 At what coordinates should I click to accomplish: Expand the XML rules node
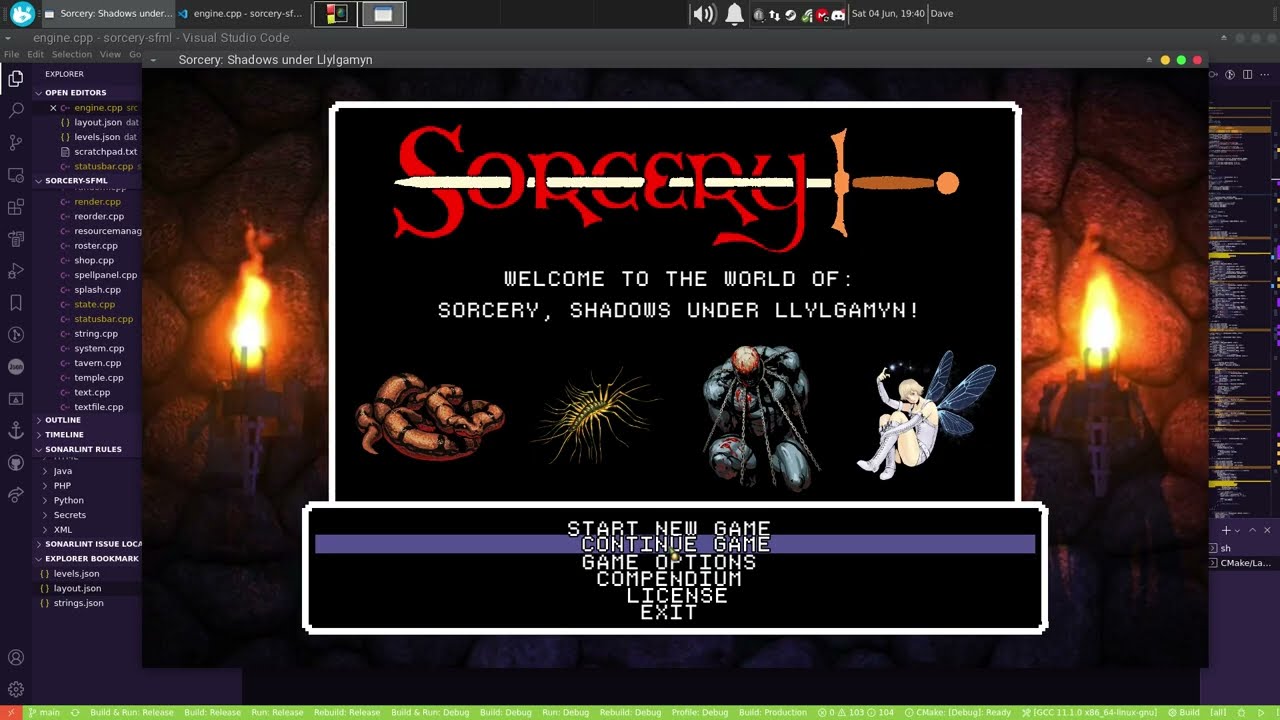point(63,530)
